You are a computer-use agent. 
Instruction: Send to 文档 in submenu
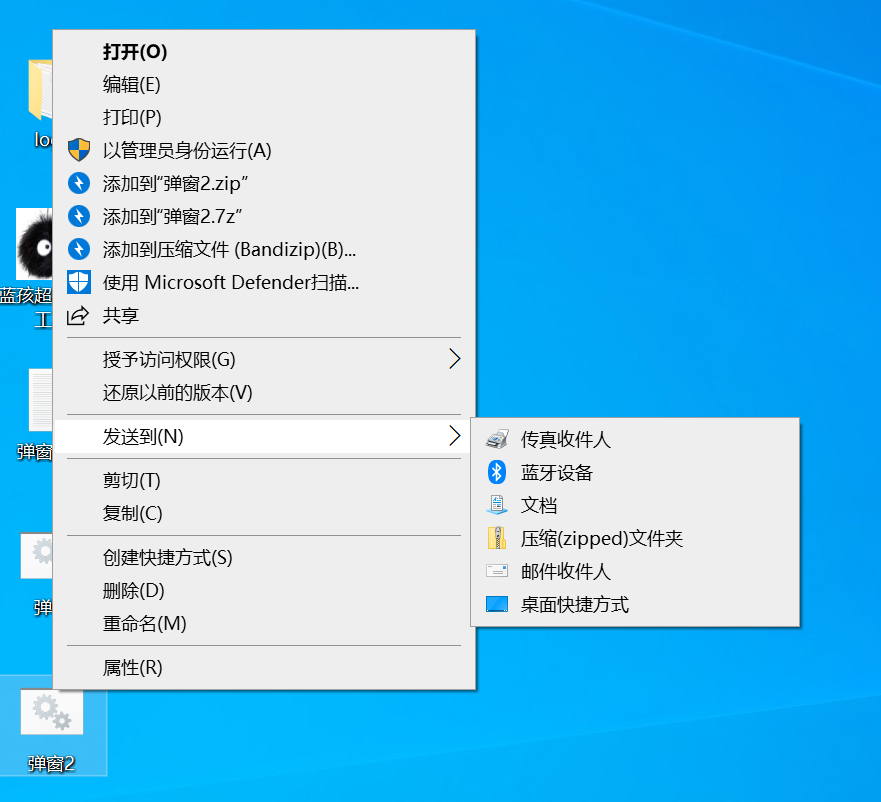[x=635, y=505]
